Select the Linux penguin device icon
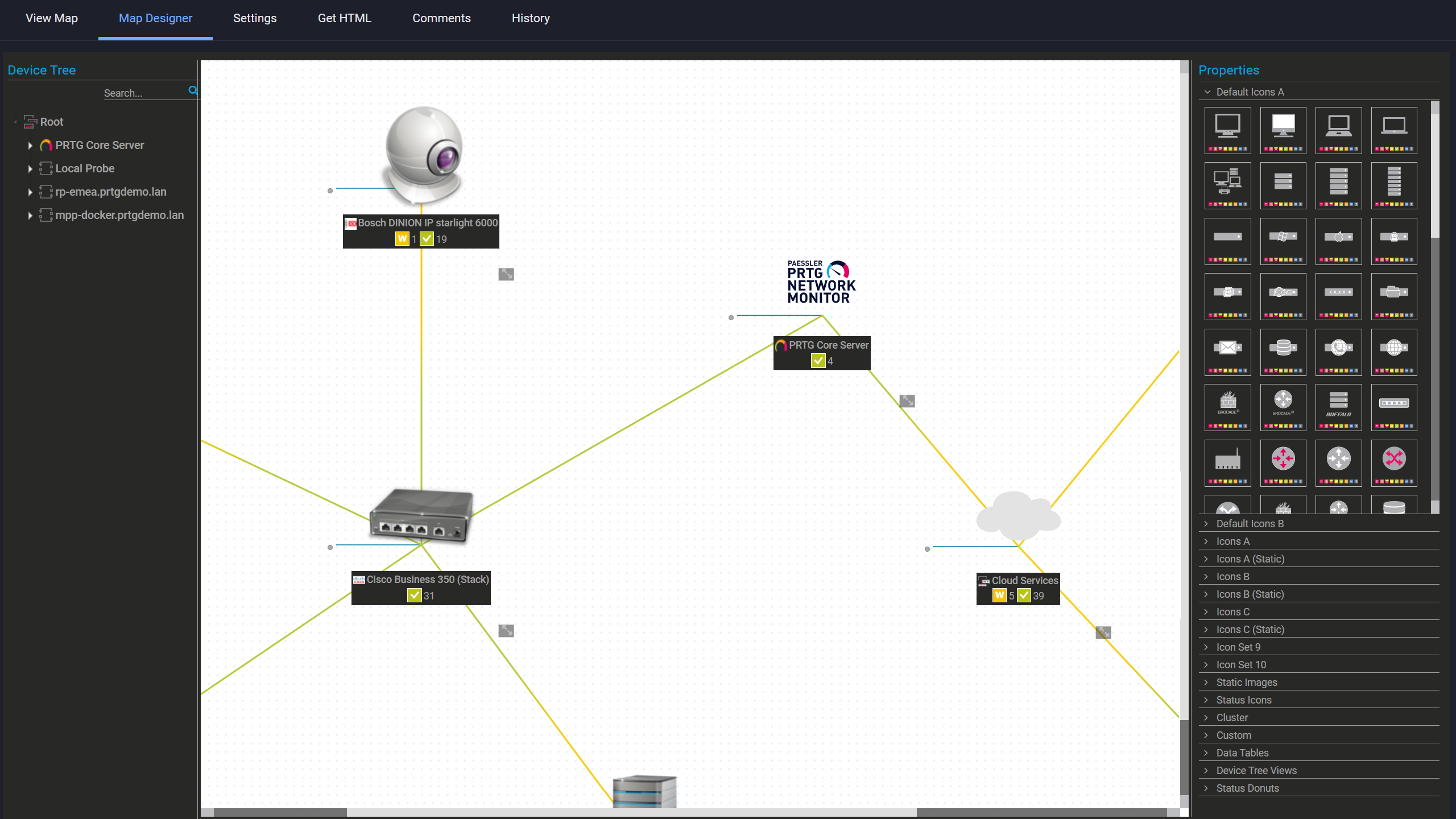This screenshot has height=819, width=1456. (x=1394, y=241)
